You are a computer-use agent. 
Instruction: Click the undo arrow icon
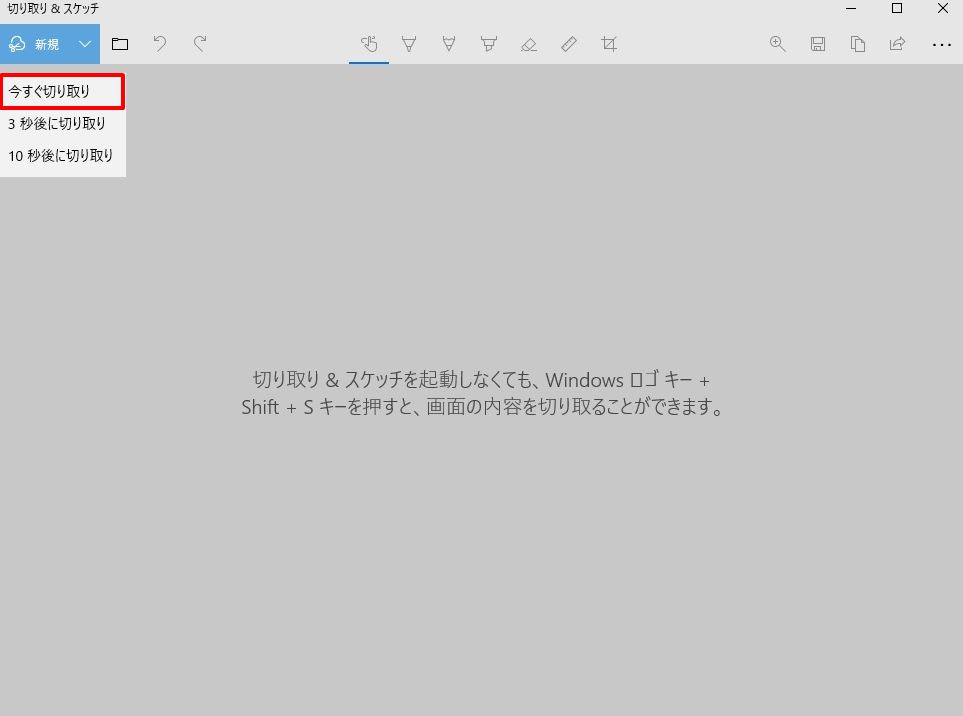pyautogui.click(x=160, y=44)
